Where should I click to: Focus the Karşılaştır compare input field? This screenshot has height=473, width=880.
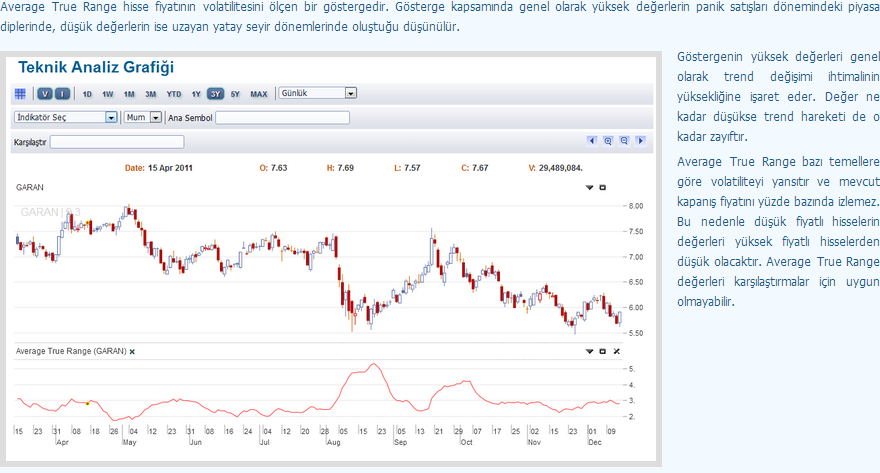[117, 142]
